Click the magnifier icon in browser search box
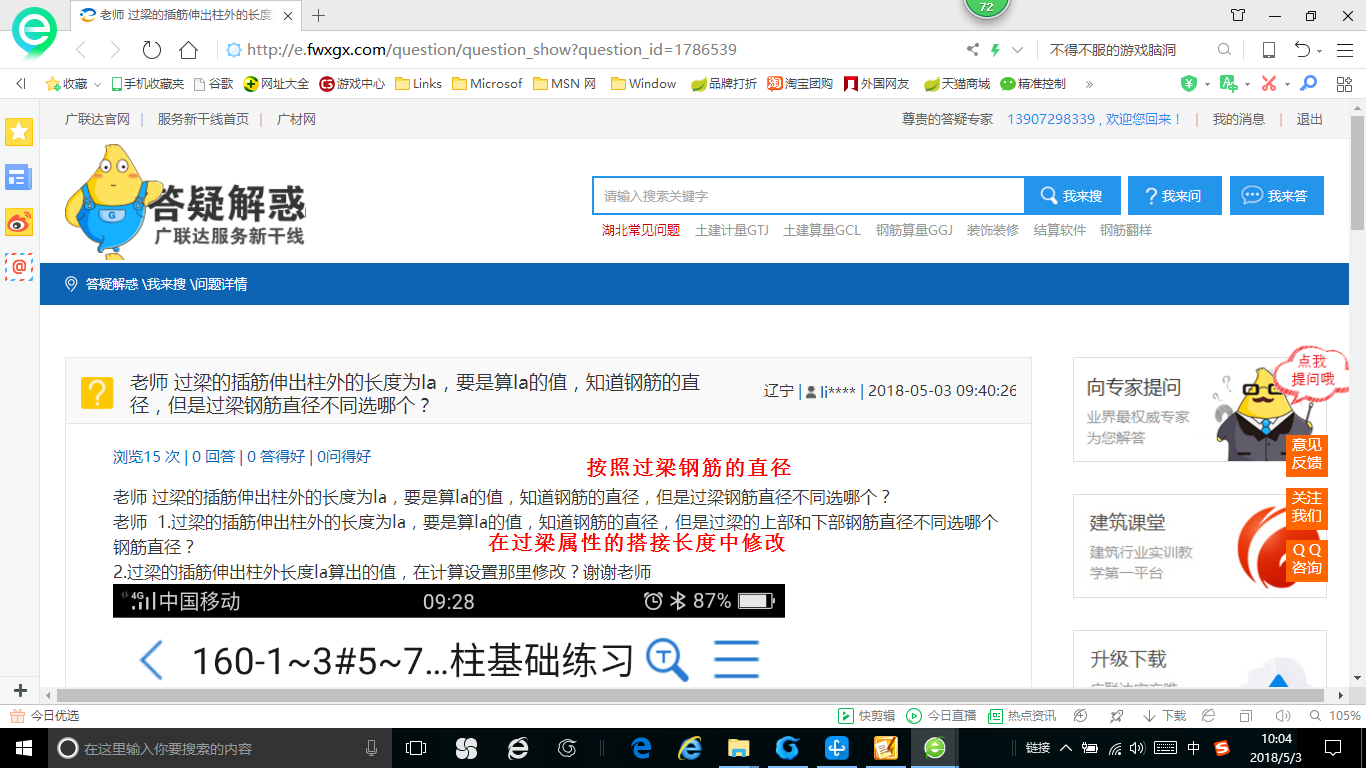 point(1224,50)
